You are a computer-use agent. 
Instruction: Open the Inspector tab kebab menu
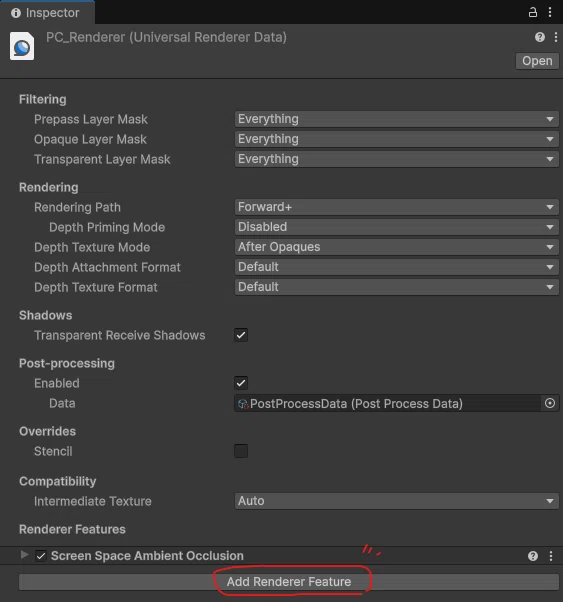pyautogui.click(x=550, y=13)
